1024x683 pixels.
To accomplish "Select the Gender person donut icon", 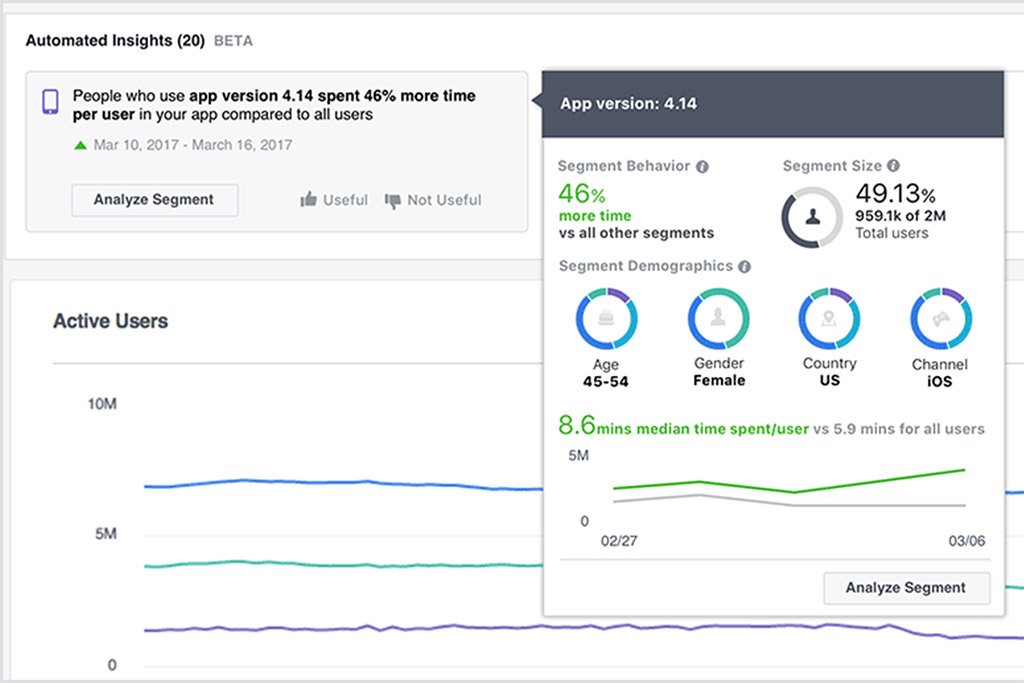I will click(x=718, y=316).
